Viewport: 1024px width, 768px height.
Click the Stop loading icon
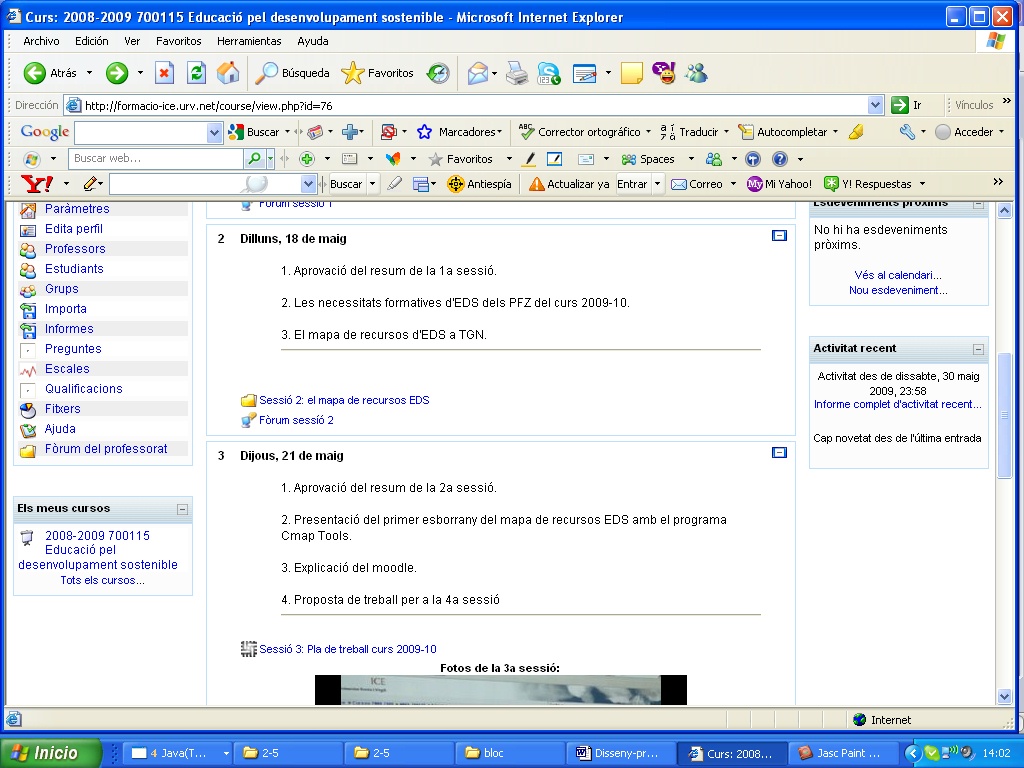point(165,73)
